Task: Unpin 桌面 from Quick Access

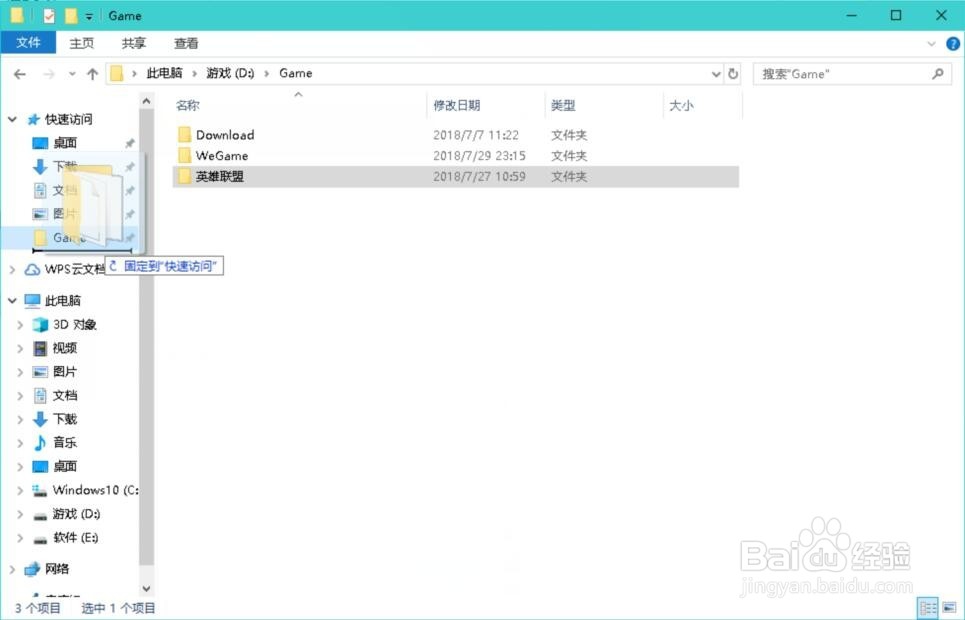Action: coord(129,142)
